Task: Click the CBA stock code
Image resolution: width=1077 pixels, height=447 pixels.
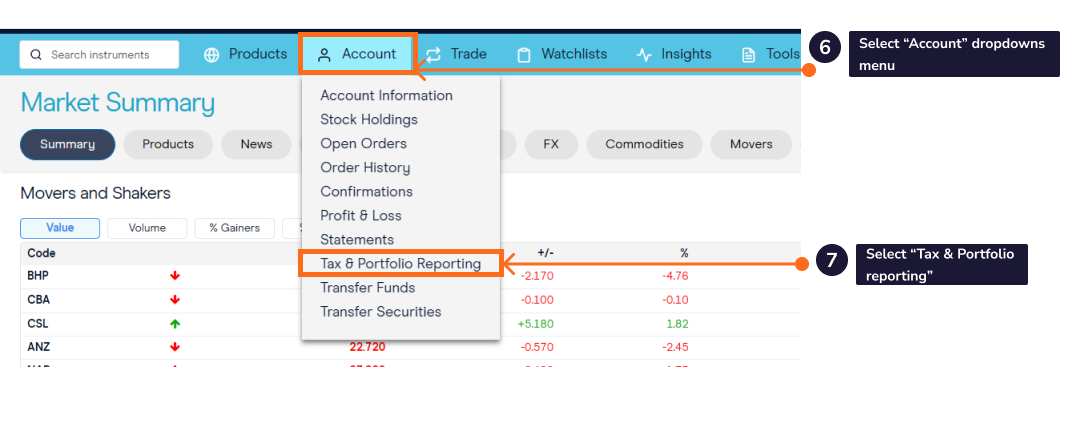Action: 38,300
